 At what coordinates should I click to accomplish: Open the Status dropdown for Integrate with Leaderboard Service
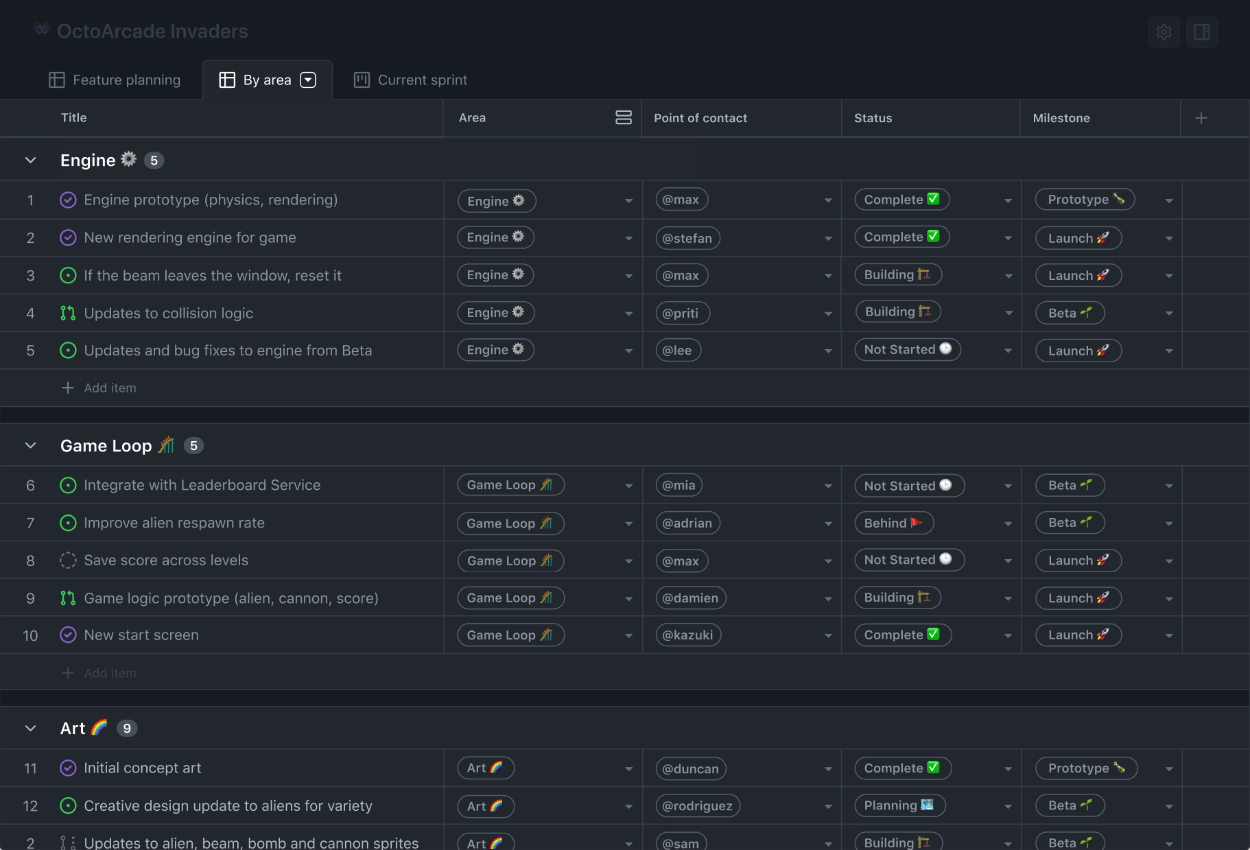point(1007,485)
